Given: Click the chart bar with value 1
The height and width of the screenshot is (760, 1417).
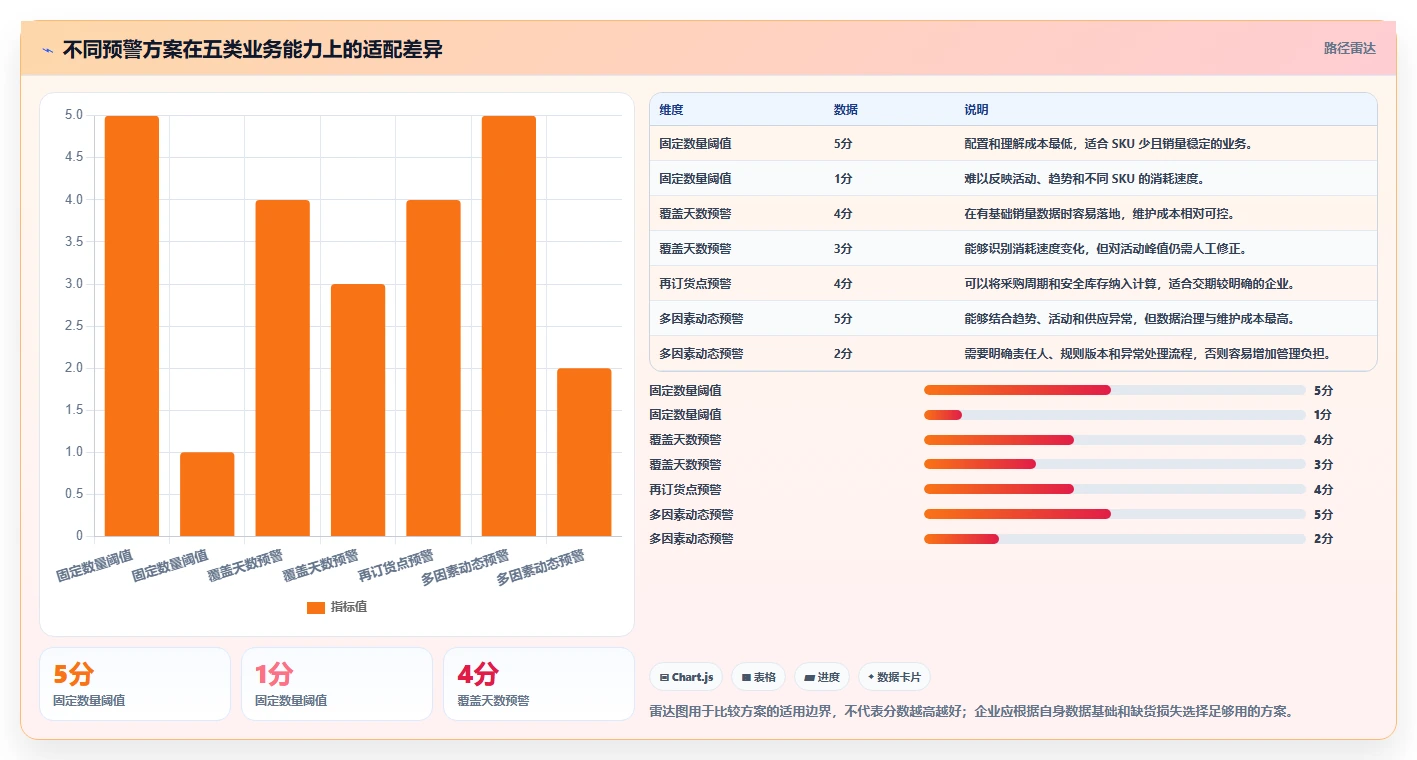Looking at the screenshot, I should (207, 494).
